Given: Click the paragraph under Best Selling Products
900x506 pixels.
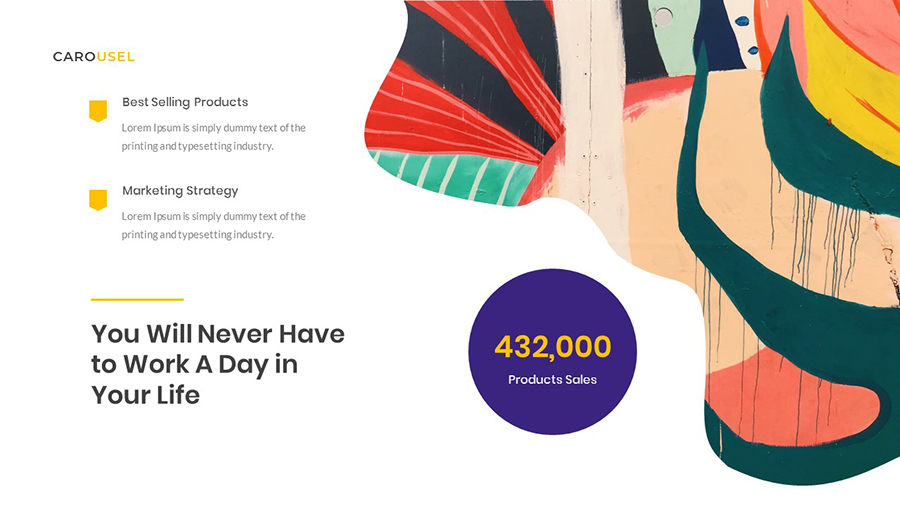Looking at the screenshot, I should pos(214,137).
